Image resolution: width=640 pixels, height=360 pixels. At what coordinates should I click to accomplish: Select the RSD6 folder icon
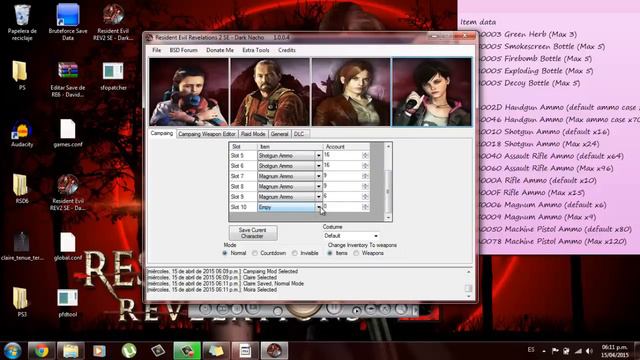[20, 189]
